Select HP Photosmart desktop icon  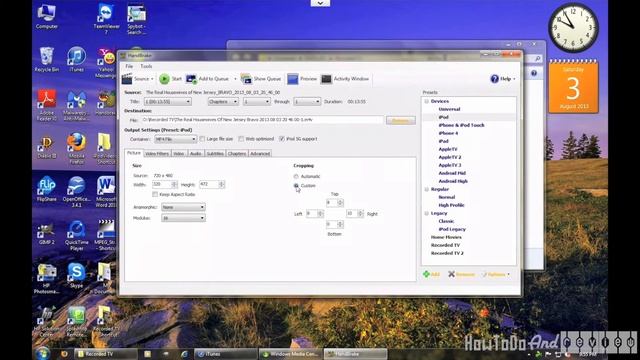pyautogui.click(x=47, y=279)
